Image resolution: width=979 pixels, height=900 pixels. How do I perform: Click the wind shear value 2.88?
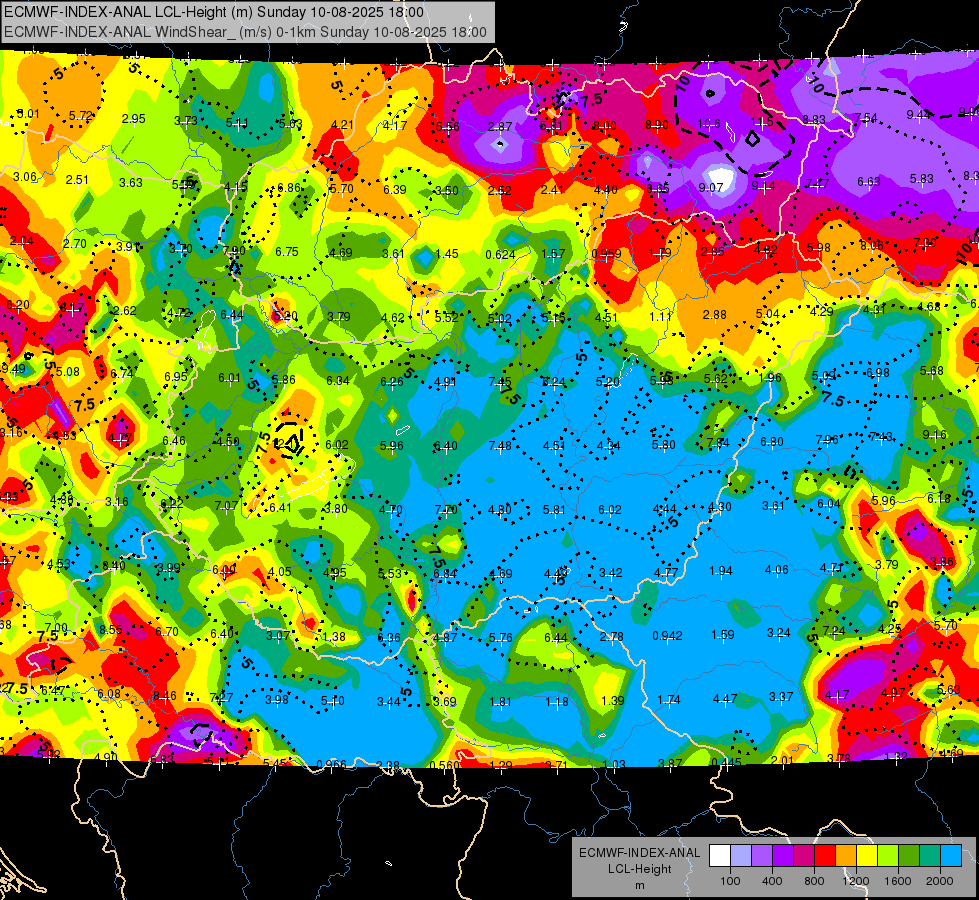[x=714, y=314]
